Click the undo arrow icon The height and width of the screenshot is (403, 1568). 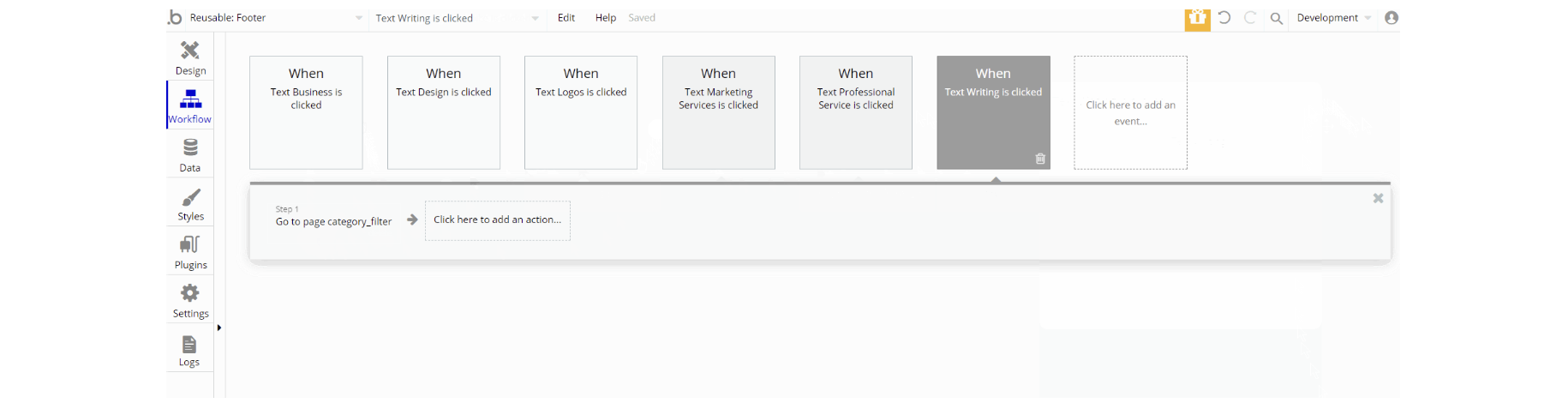1224,18
